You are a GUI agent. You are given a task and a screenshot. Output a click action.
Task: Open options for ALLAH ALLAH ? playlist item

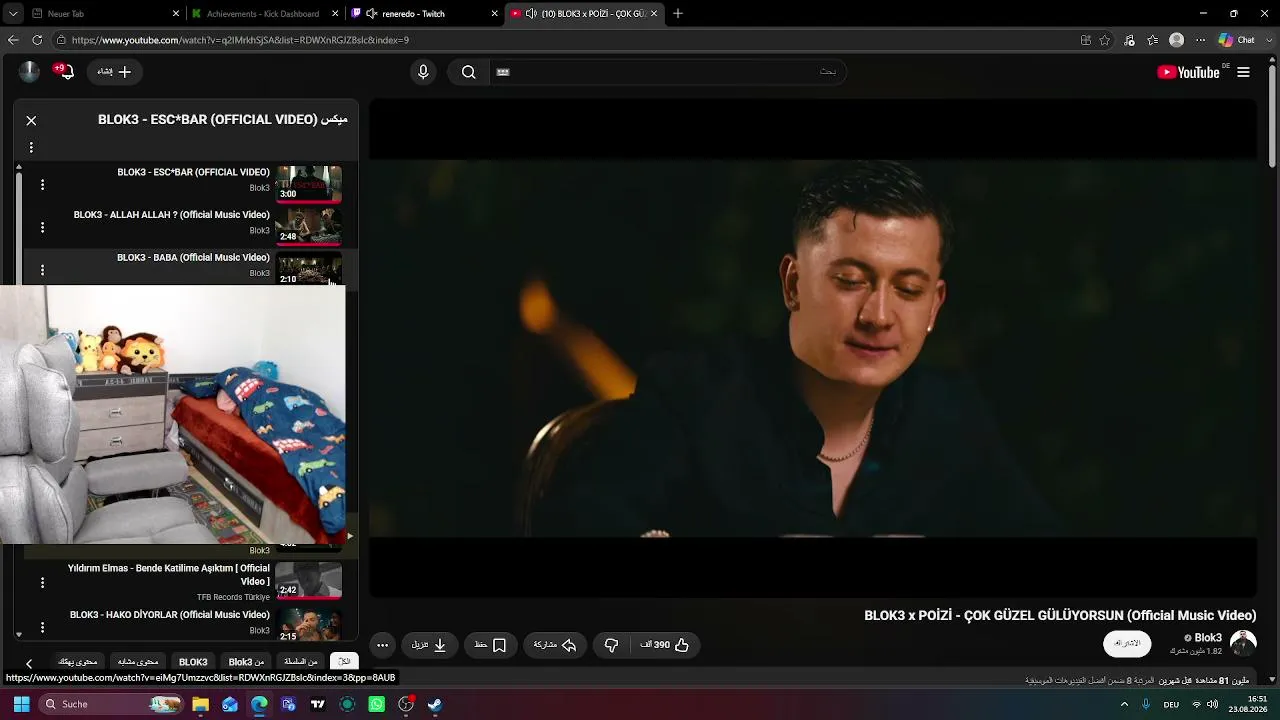pos(42,227)
